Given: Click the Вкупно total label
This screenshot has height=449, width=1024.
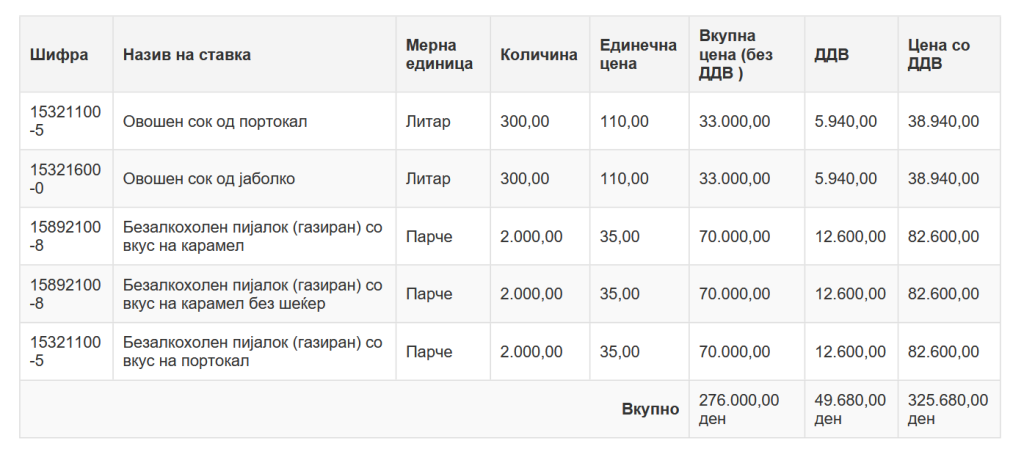Looking at the screenshot, I should [650, 409].
